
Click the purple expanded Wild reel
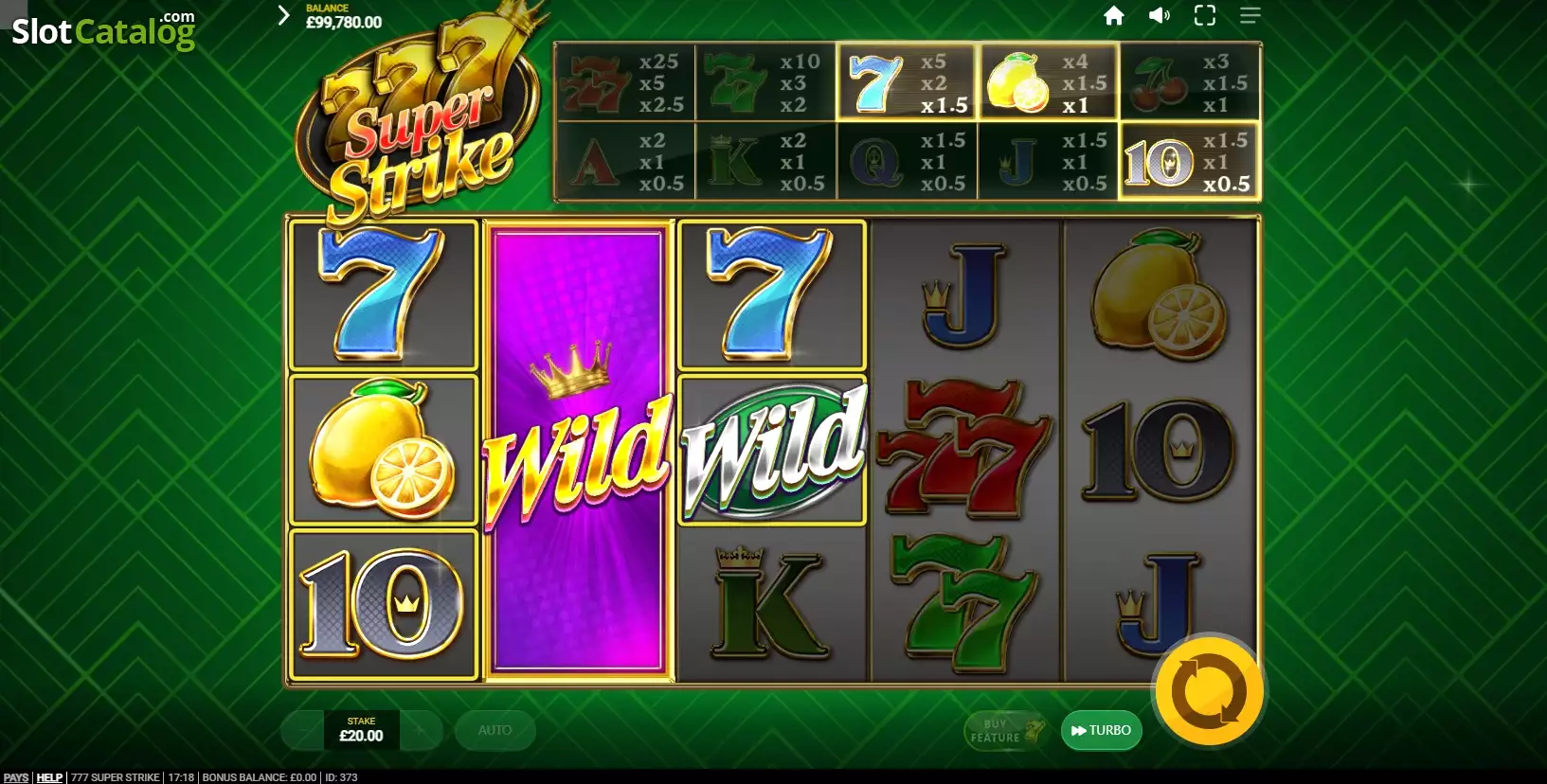pyautogui.click(x=578, y=451)
